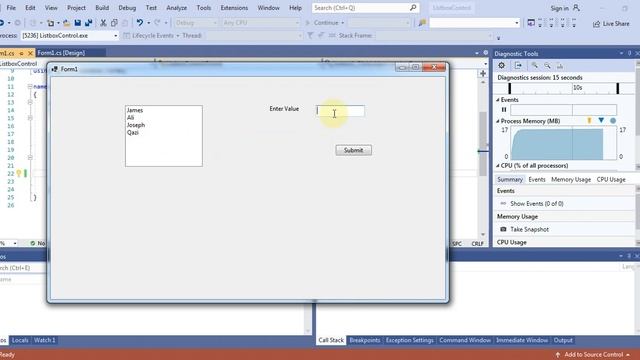Click the Form1 window icon
Screen dimensions: 640x360
point(54,69)
